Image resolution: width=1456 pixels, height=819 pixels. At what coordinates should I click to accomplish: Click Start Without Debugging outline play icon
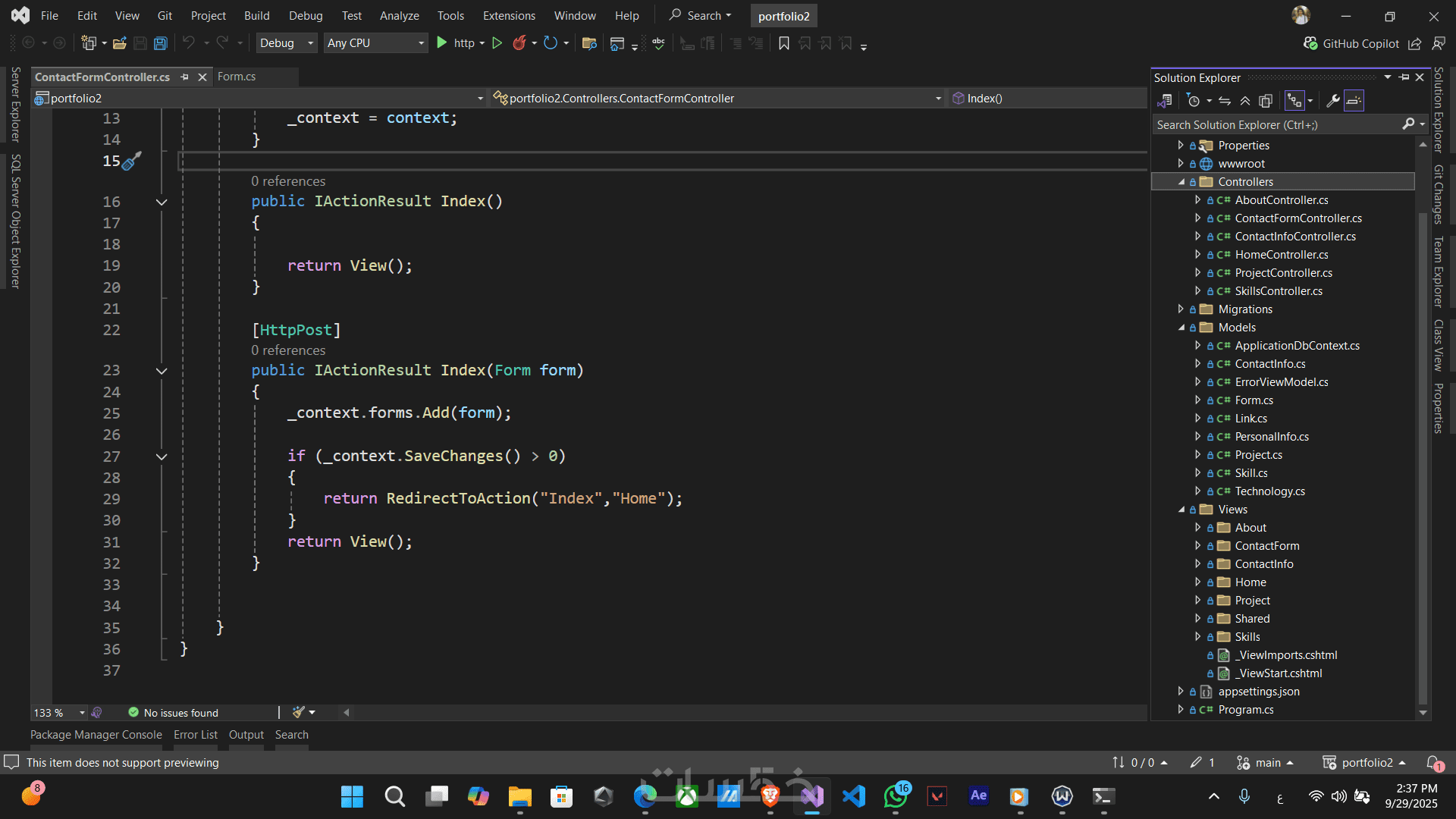497,43
